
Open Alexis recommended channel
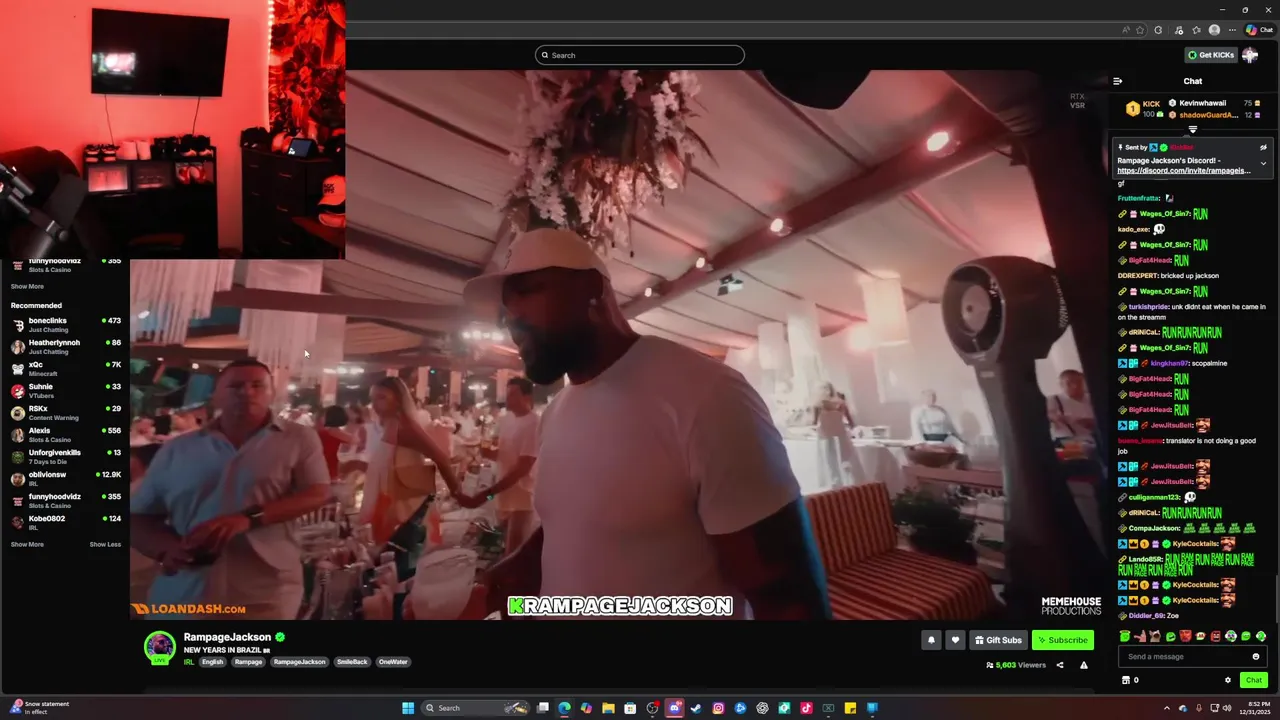coord(65,434)
